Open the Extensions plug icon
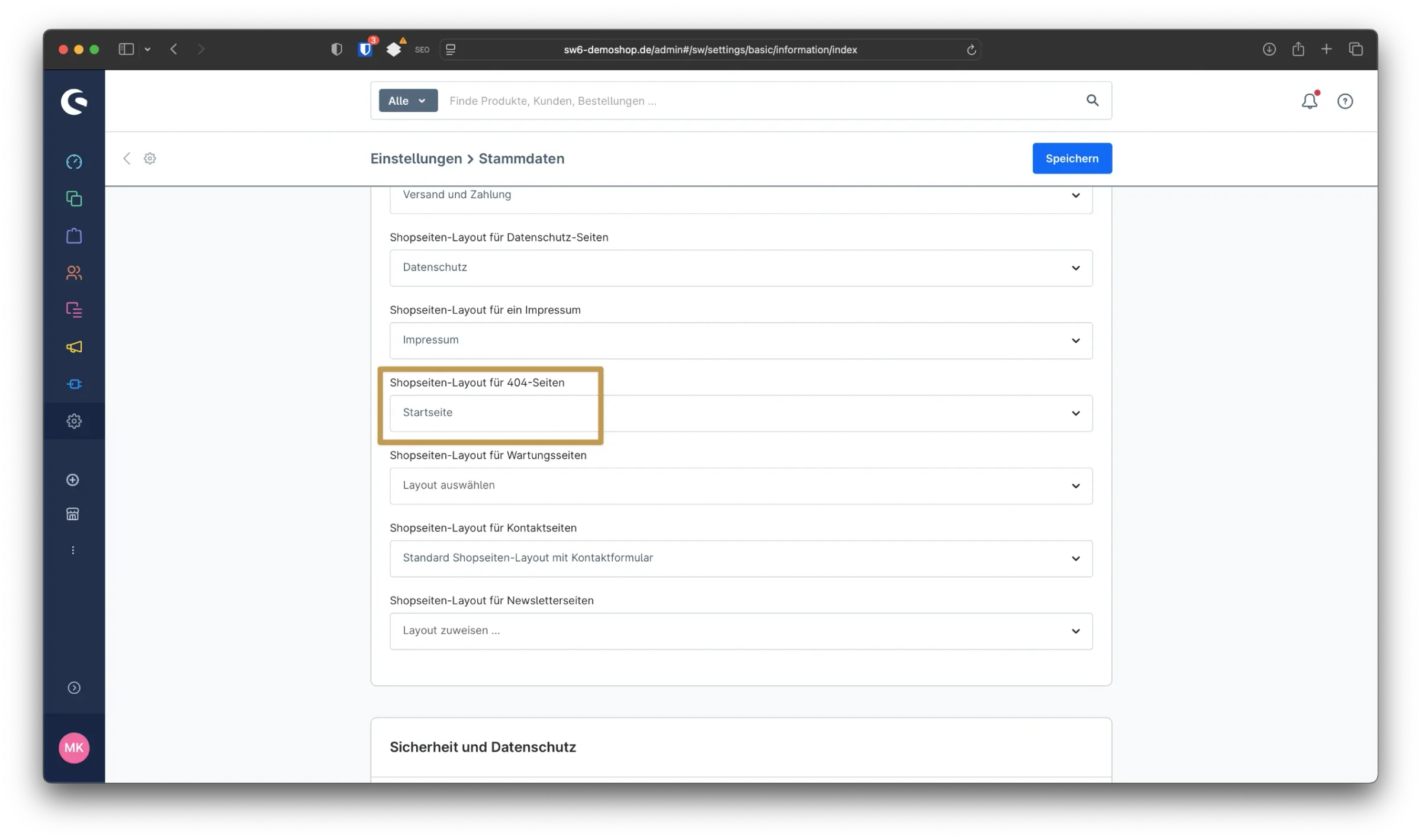This screenshot has height=840, width=1421. 74,384
